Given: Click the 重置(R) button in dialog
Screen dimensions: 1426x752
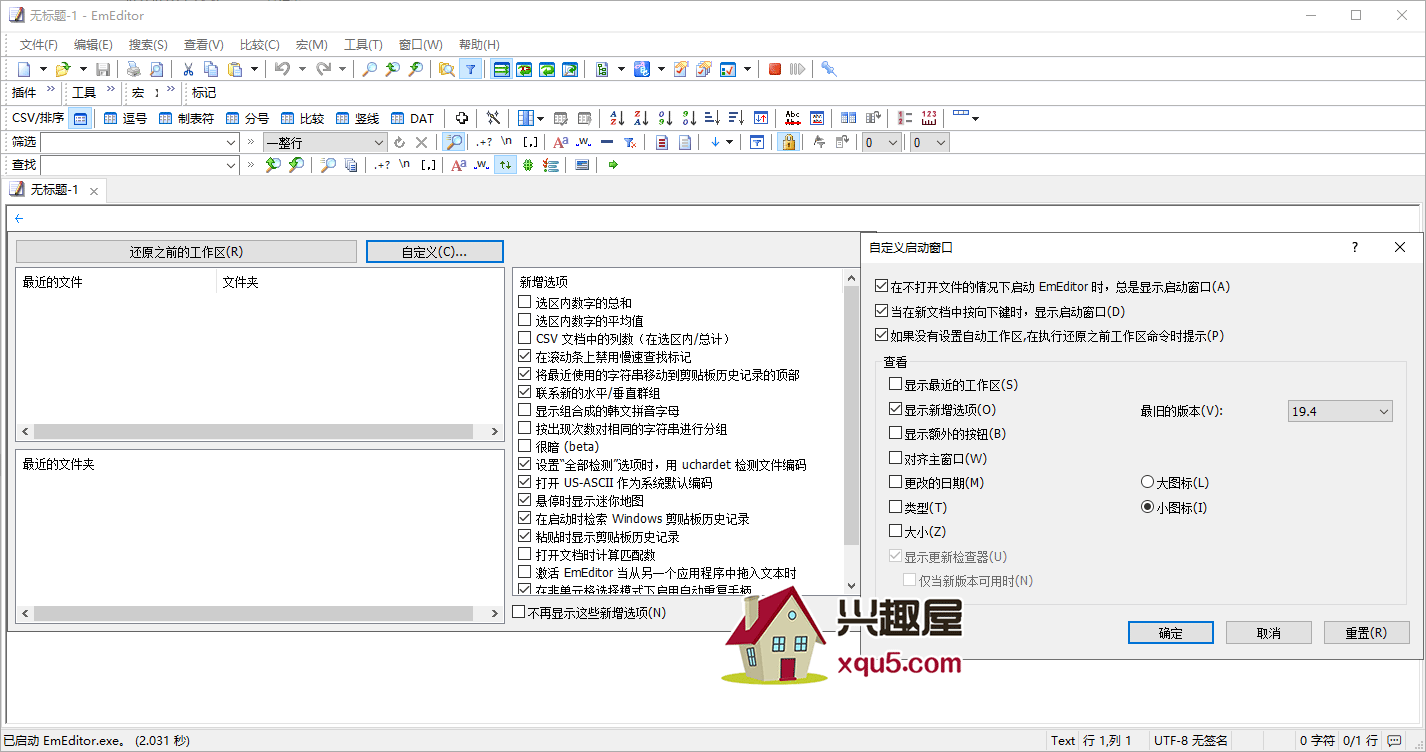Looking at the screenshot, I should [1366, 633].
